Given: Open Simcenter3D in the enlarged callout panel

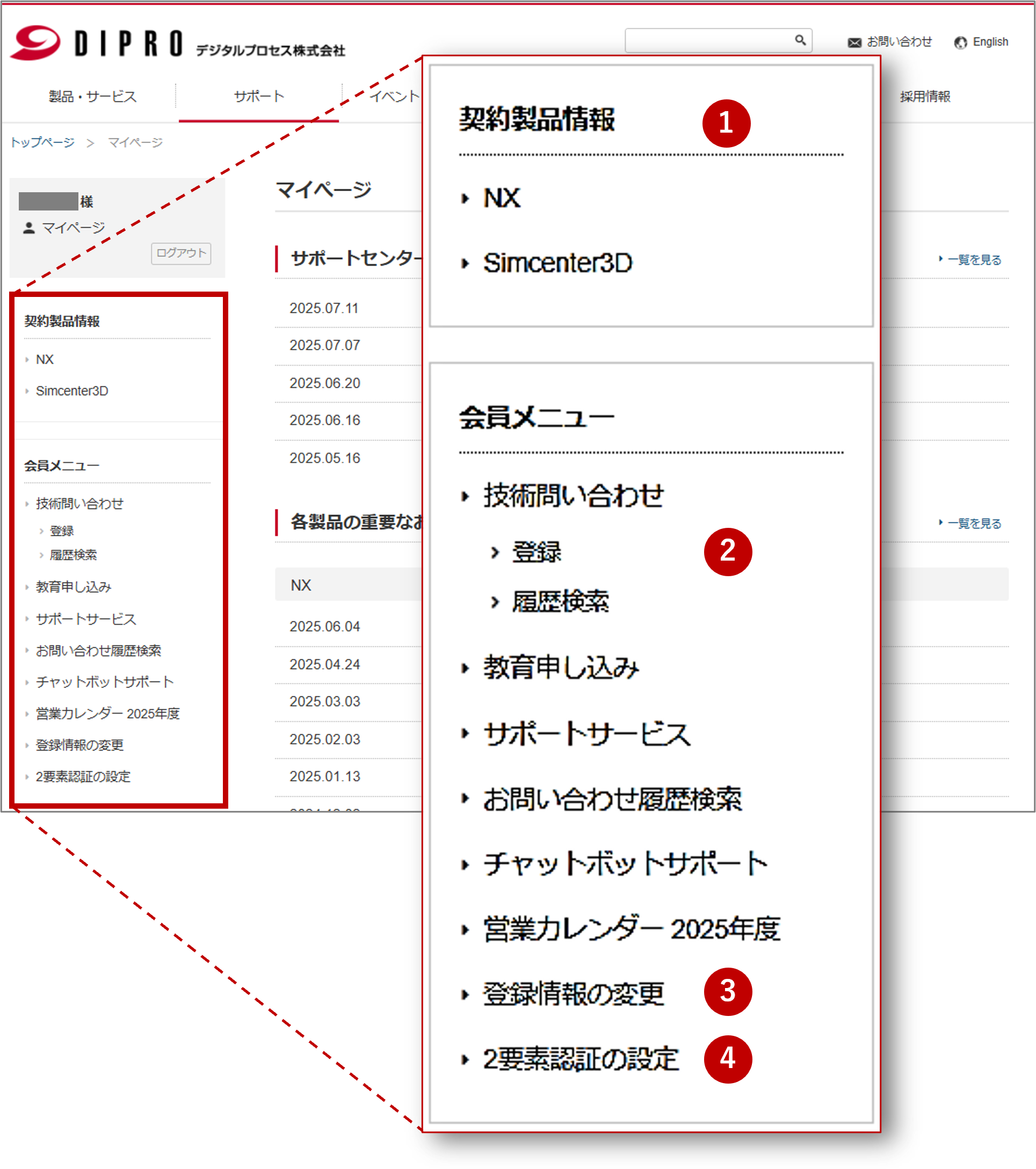Looking at the screenshot, I should click(x=558, y=263).
